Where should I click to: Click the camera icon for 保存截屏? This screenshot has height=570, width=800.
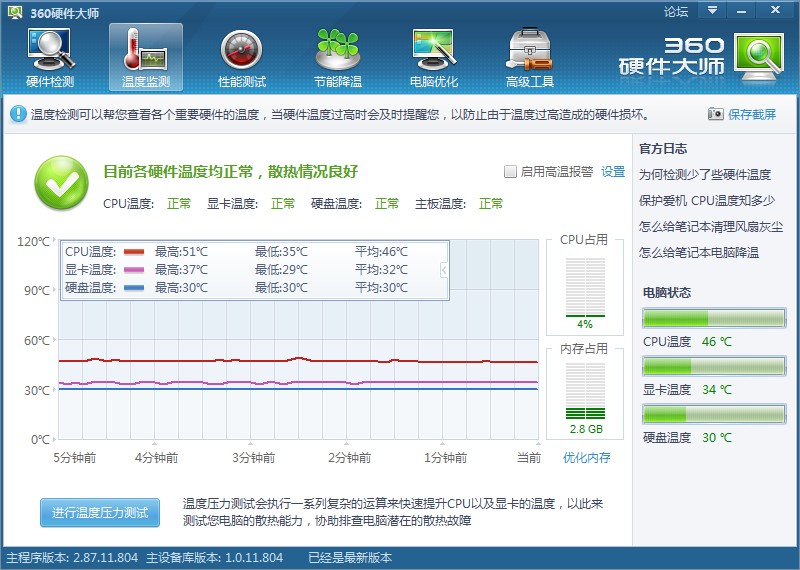coord(715,115)
